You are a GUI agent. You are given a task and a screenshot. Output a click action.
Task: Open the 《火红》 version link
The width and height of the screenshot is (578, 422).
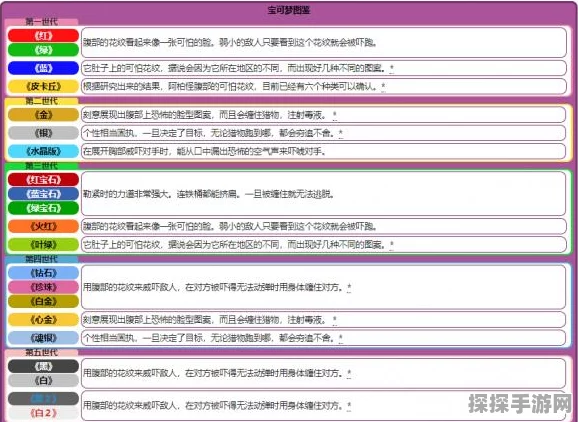43,226
